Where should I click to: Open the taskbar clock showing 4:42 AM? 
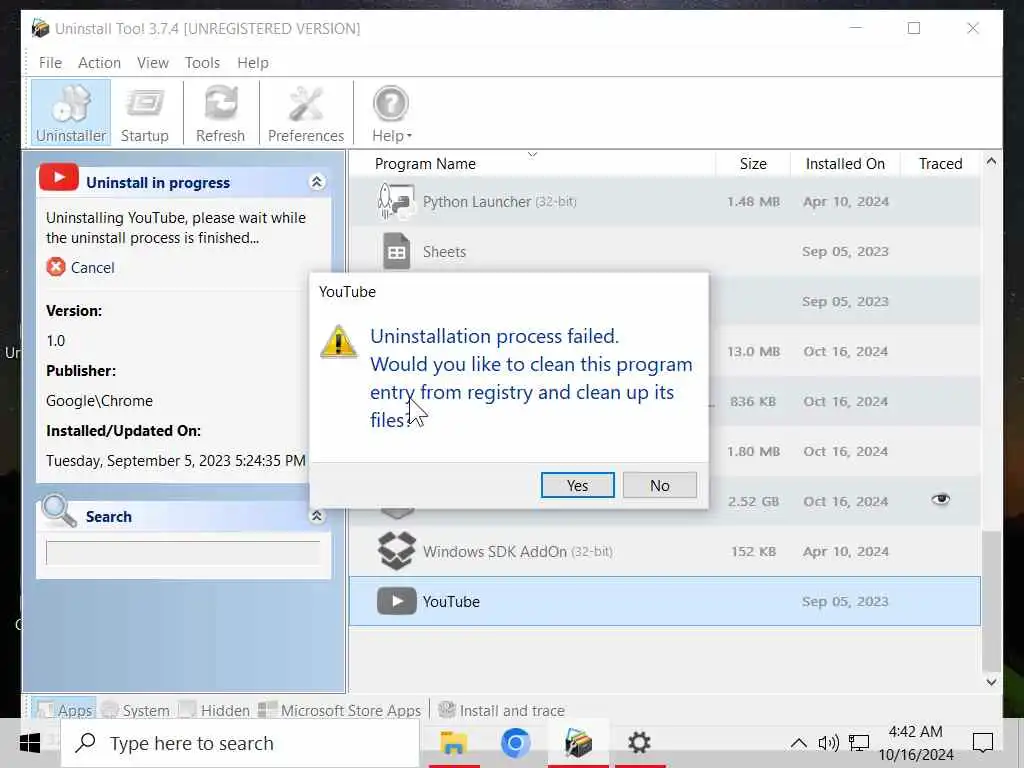click(916, 743)
